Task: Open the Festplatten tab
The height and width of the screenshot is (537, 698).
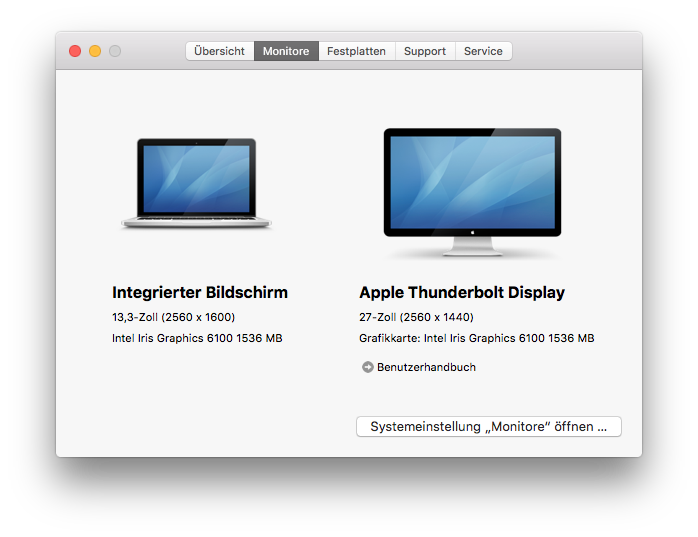Action: pyautogui.click(x=356, y=51)
